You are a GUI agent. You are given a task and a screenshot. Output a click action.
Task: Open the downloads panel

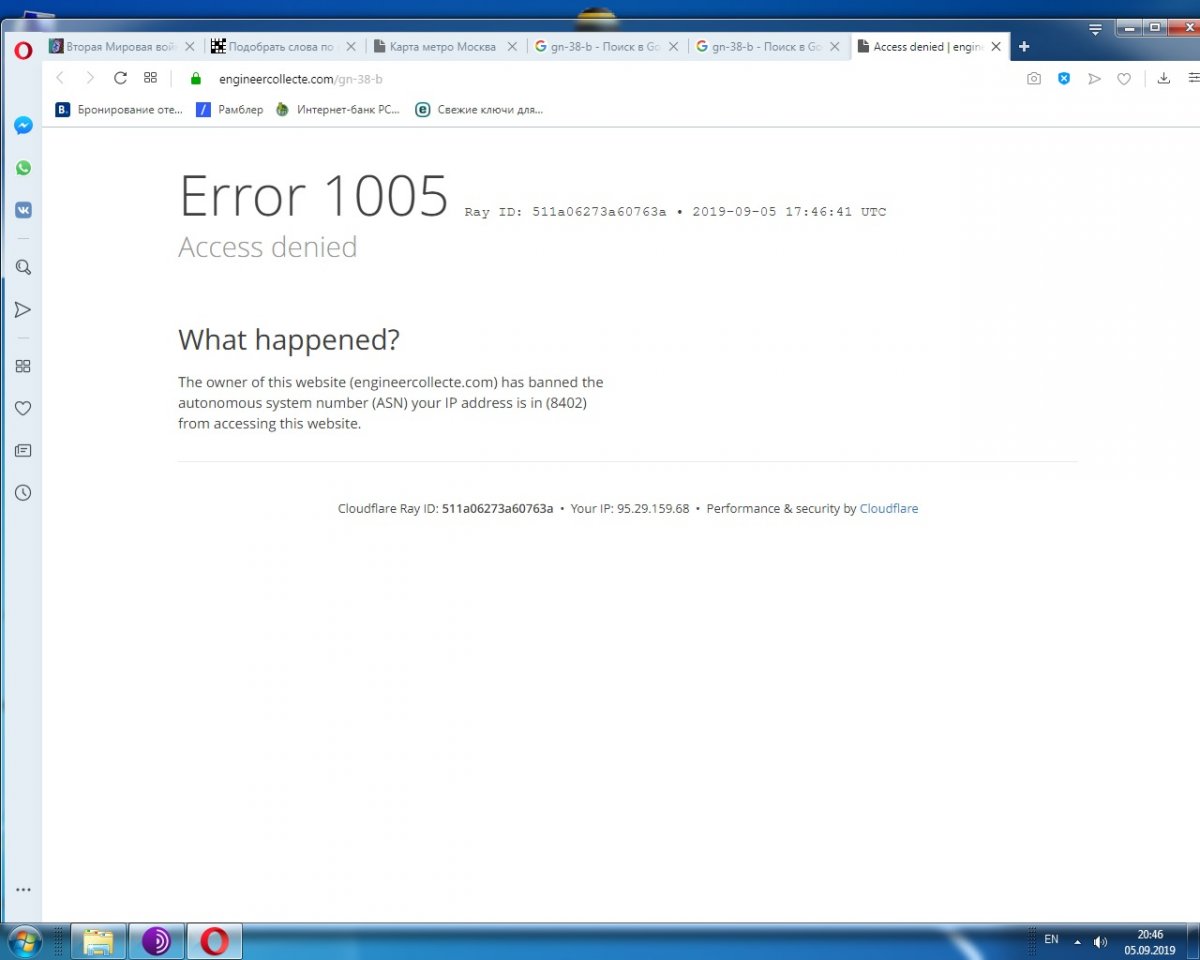(1164, 78)
